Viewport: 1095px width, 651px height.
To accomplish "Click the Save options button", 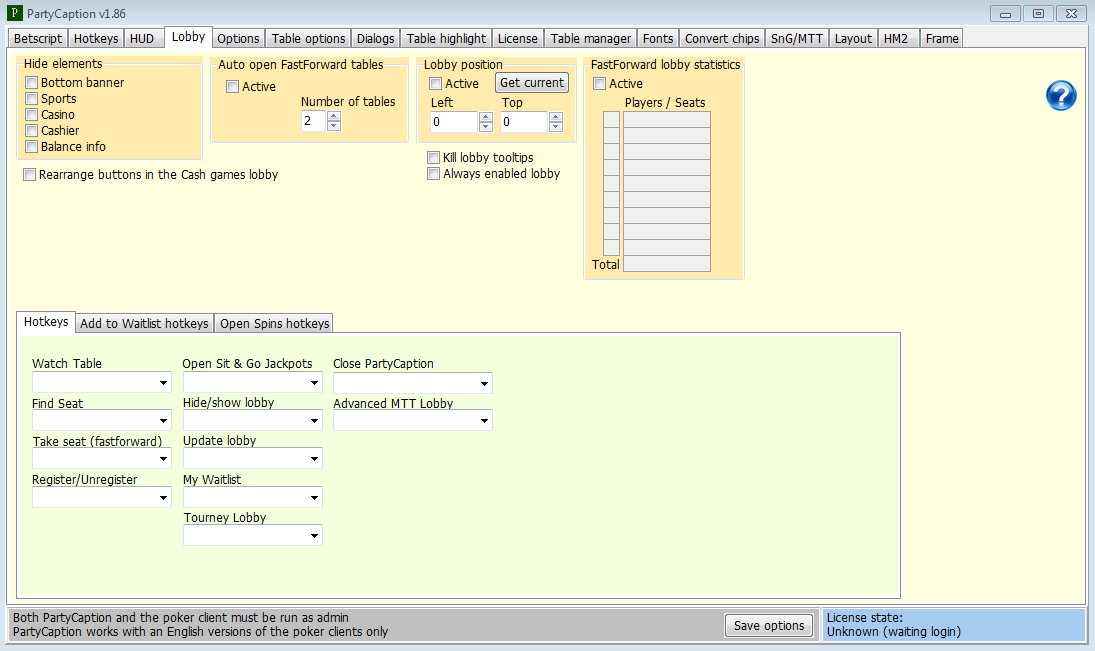I will [x=769, y=626].
